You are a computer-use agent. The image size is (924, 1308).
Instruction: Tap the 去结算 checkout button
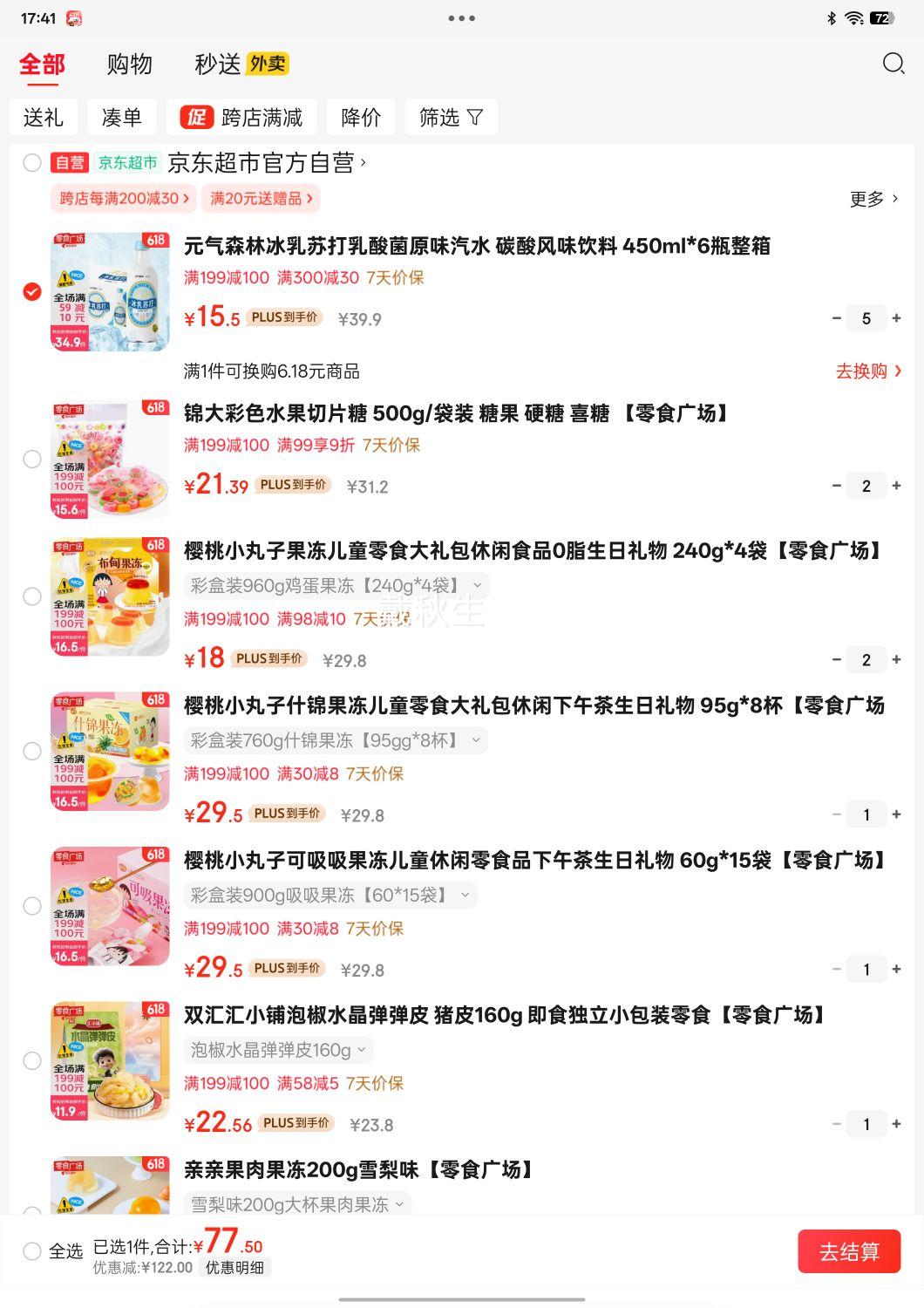[x=849, y=1251]
